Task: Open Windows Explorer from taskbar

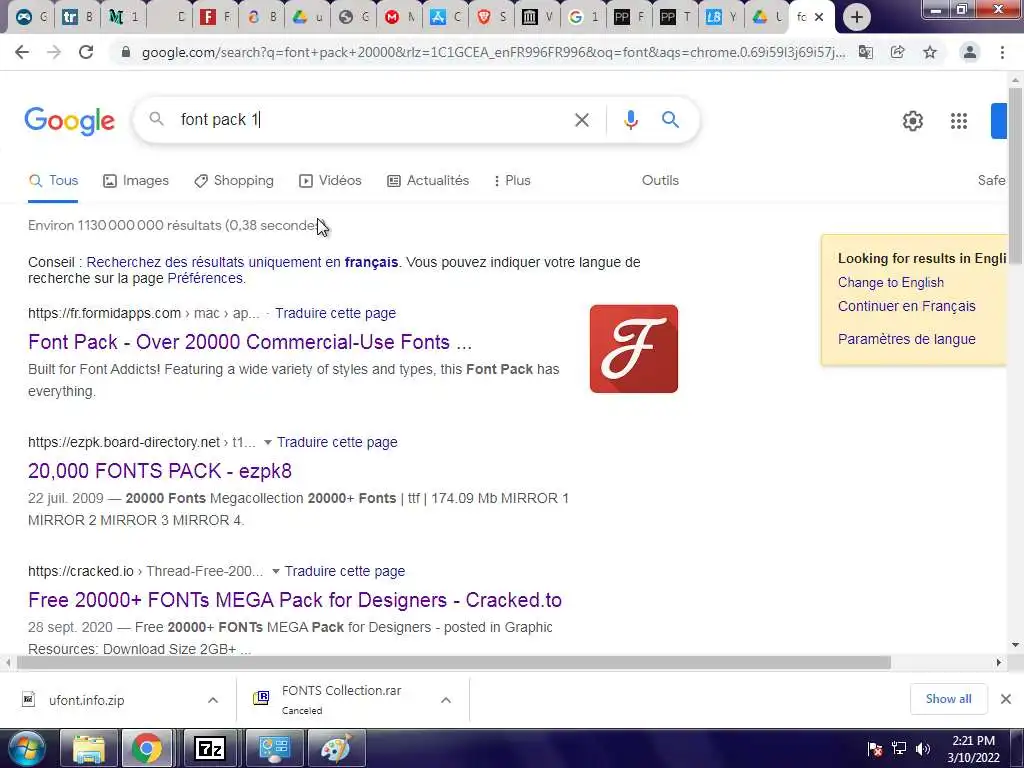Action: pos(89,748)
